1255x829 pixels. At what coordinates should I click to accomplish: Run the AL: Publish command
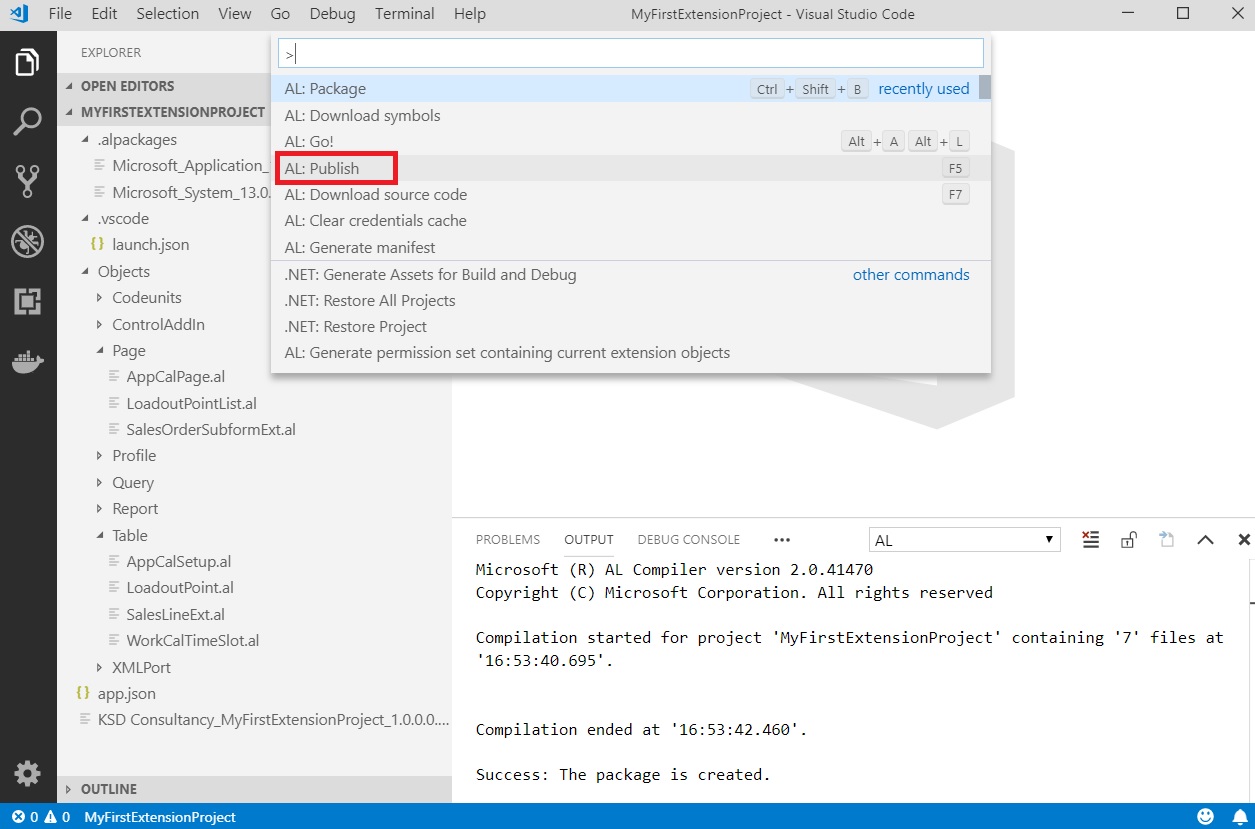tap(336, 167)
